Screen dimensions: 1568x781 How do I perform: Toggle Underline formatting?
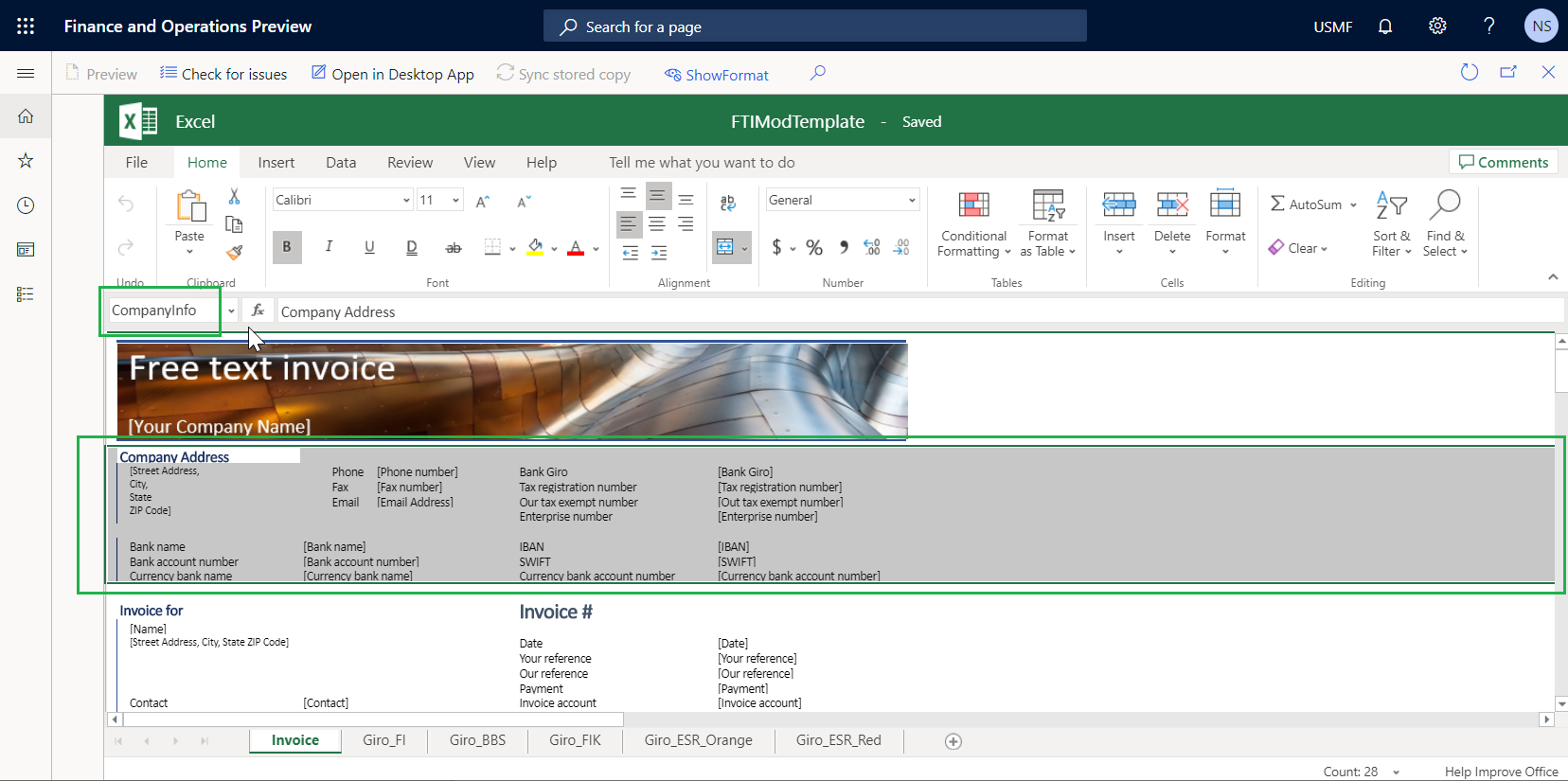369,247
